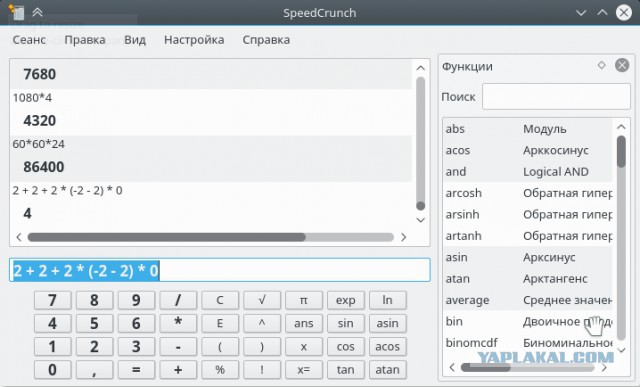Click the tan key
The height and width of the screenshot is (387, 640).
346,370
